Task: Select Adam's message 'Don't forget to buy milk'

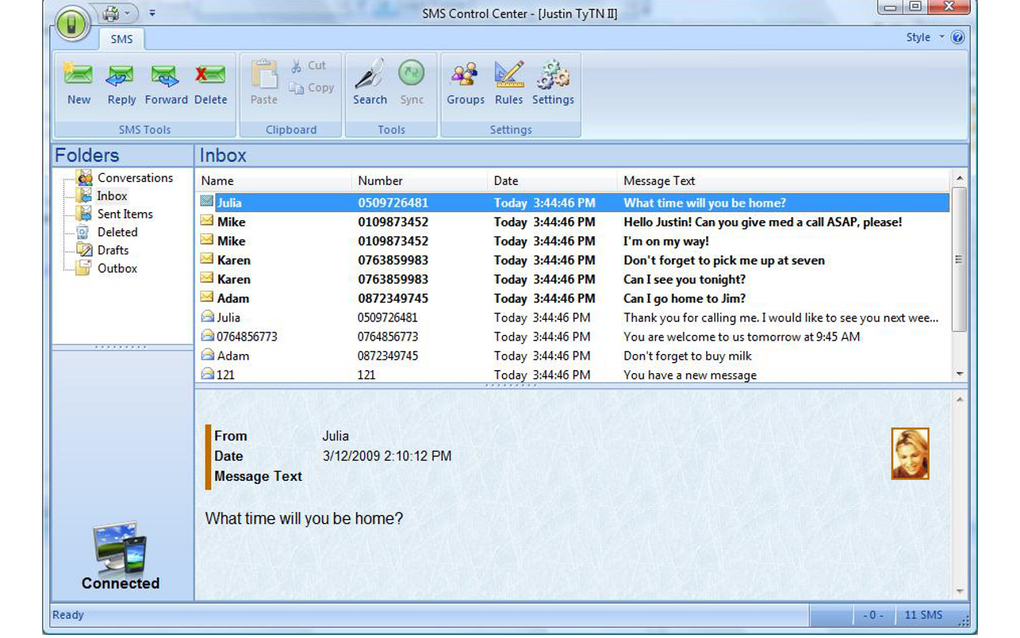Action: 572,356
